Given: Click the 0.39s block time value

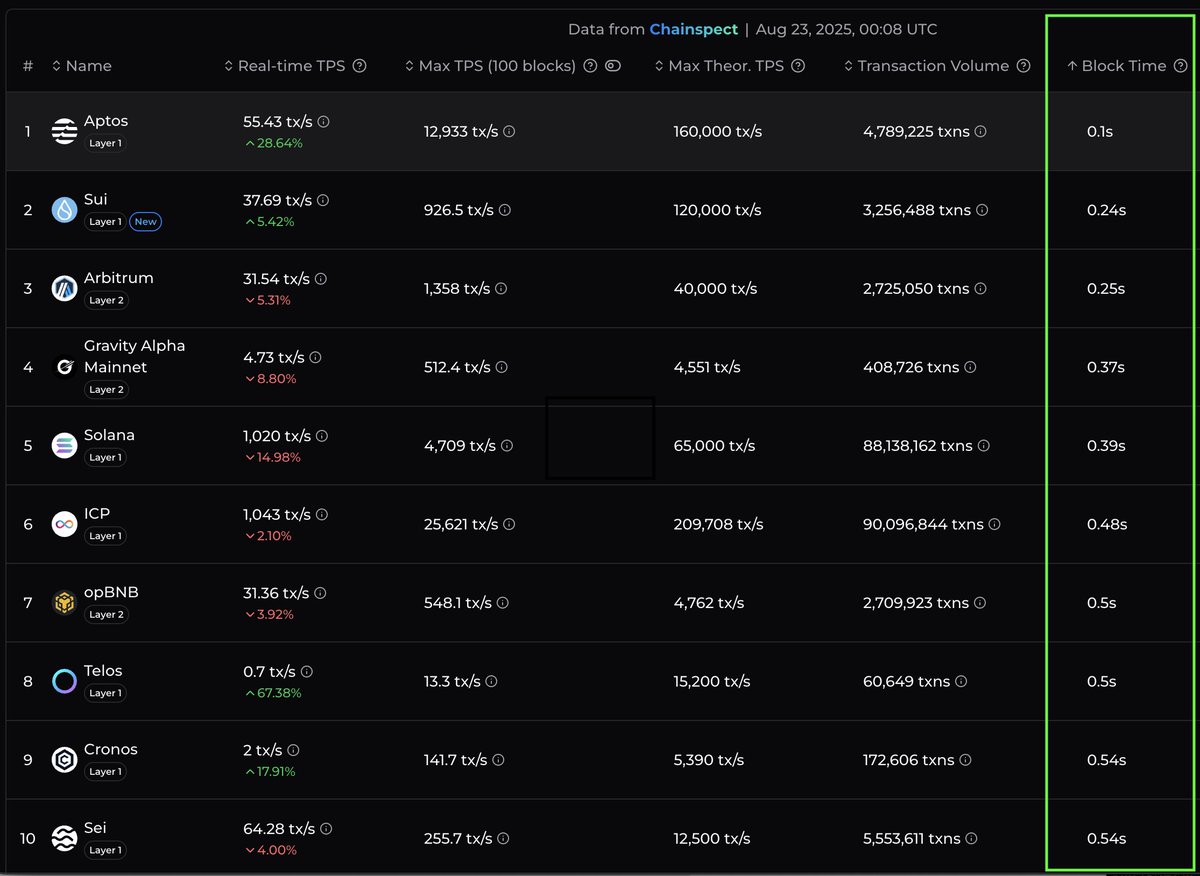Looking at the screenshot, I should coord(1106,446).
